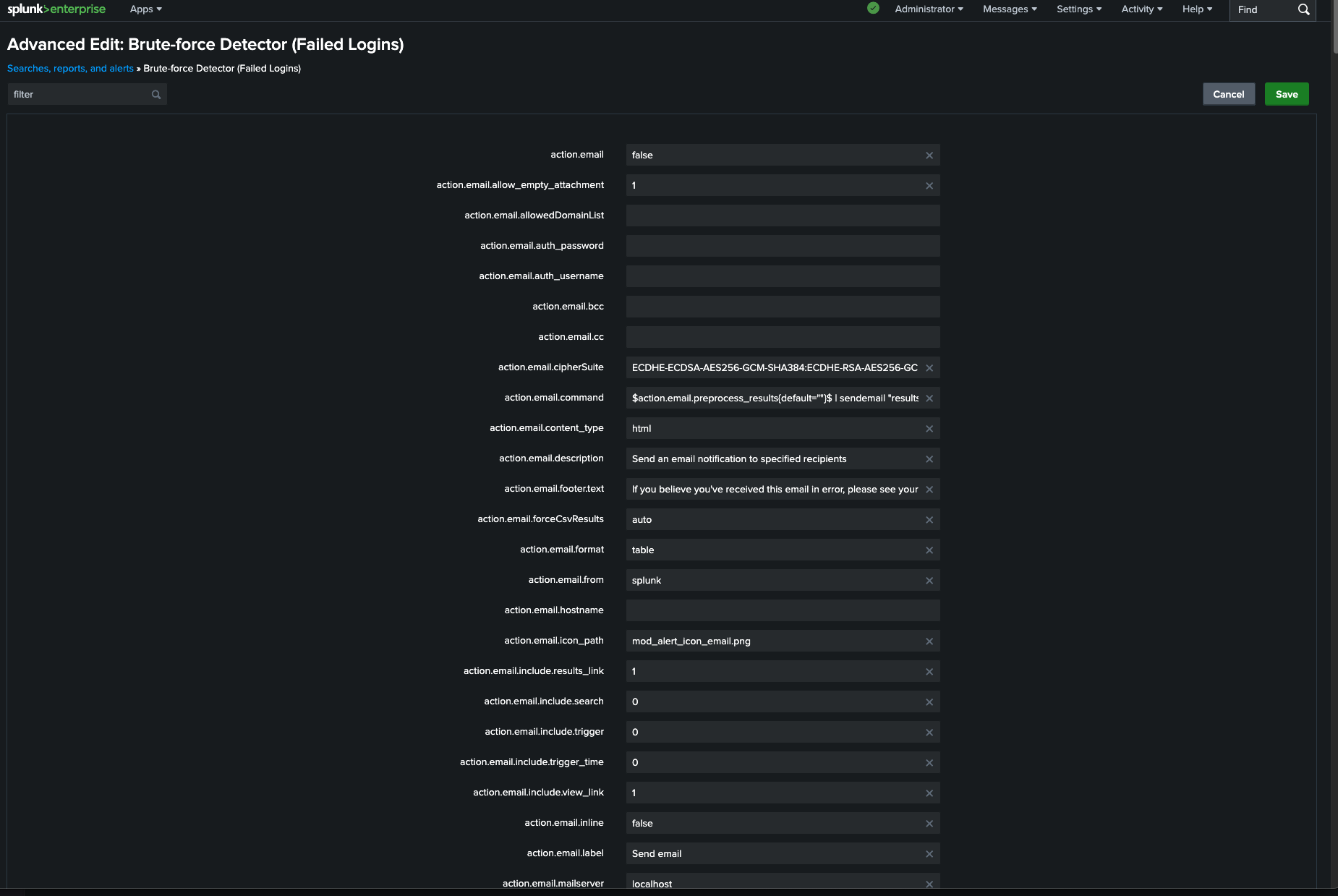Open the Activity menu
The height and width of the screenshot is (896, 1338).
pyautogui.click(x=1141, y=9)
